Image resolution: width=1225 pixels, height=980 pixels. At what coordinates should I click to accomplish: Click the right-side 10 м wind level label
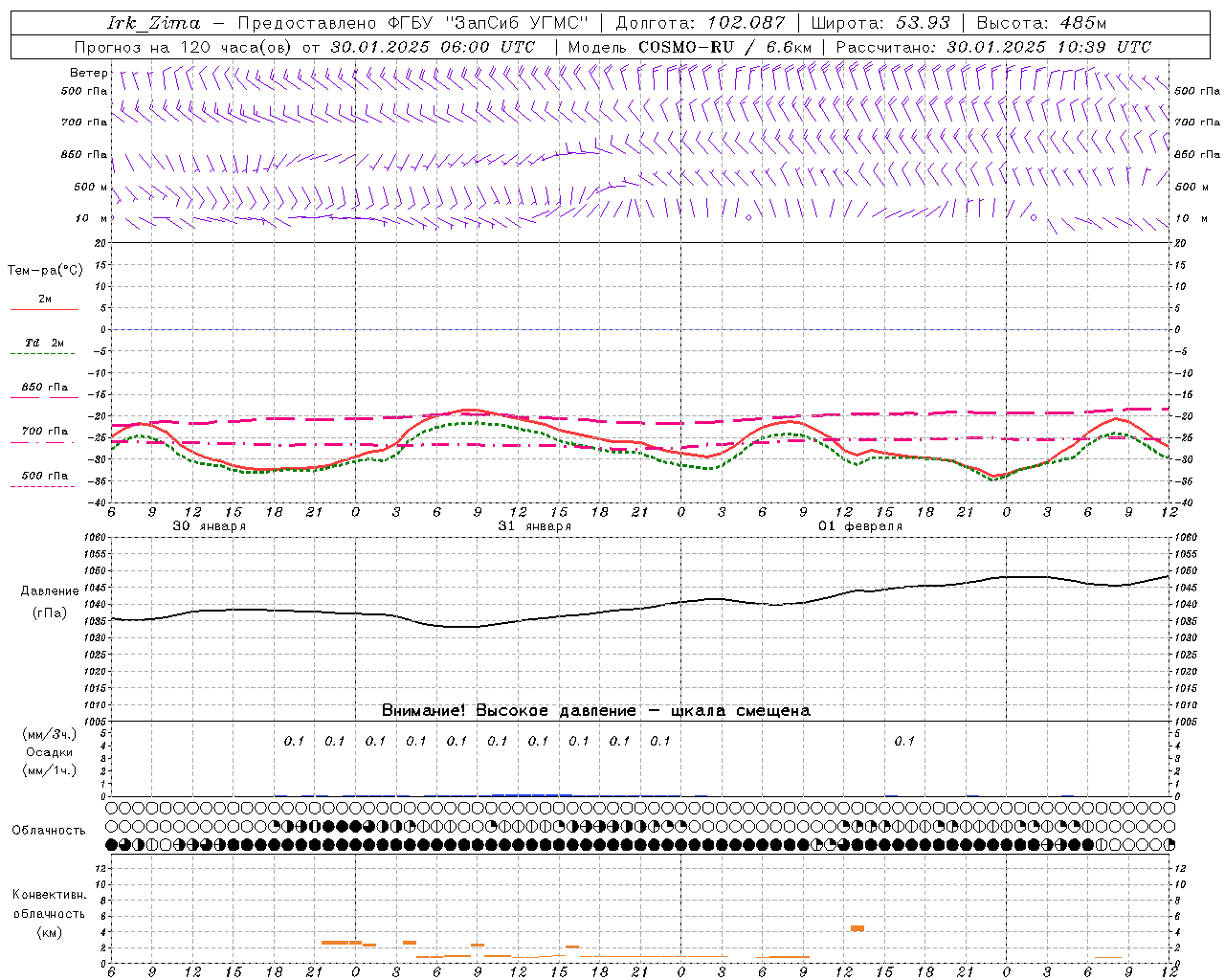(1192, 218)
